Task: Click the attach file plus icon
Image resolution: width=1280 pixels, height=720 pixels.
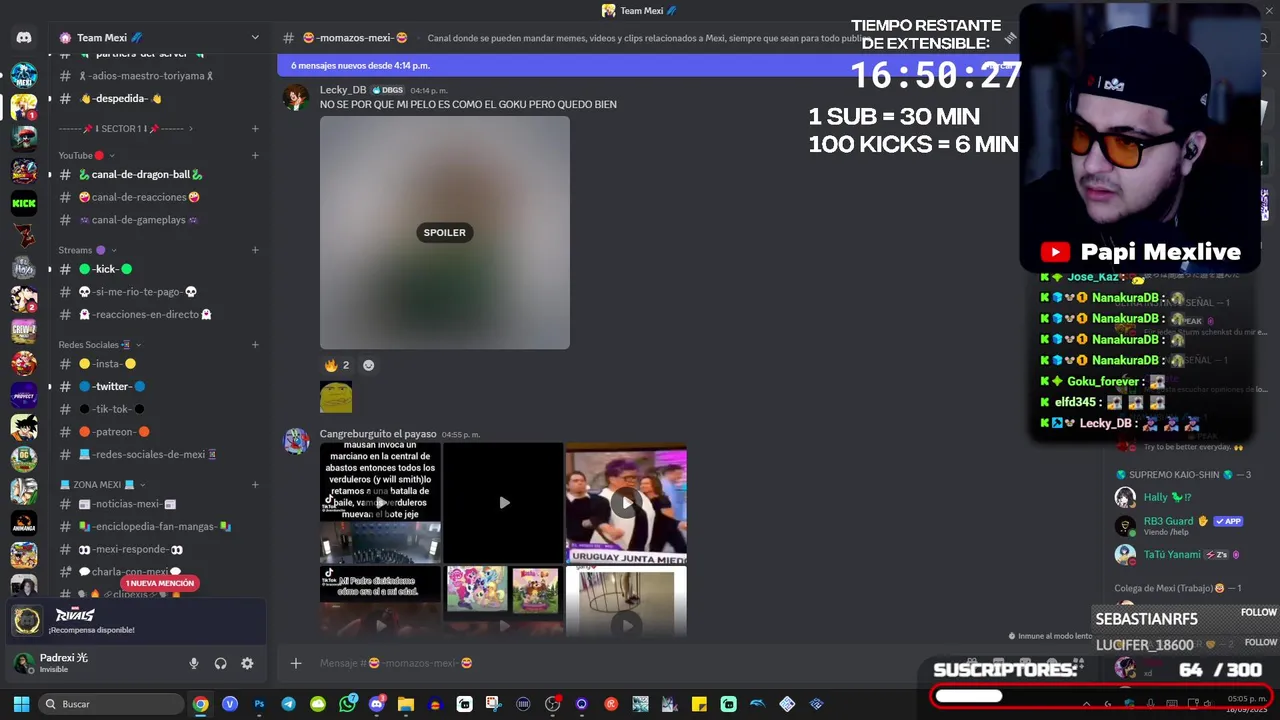Action: coord(296,663)
